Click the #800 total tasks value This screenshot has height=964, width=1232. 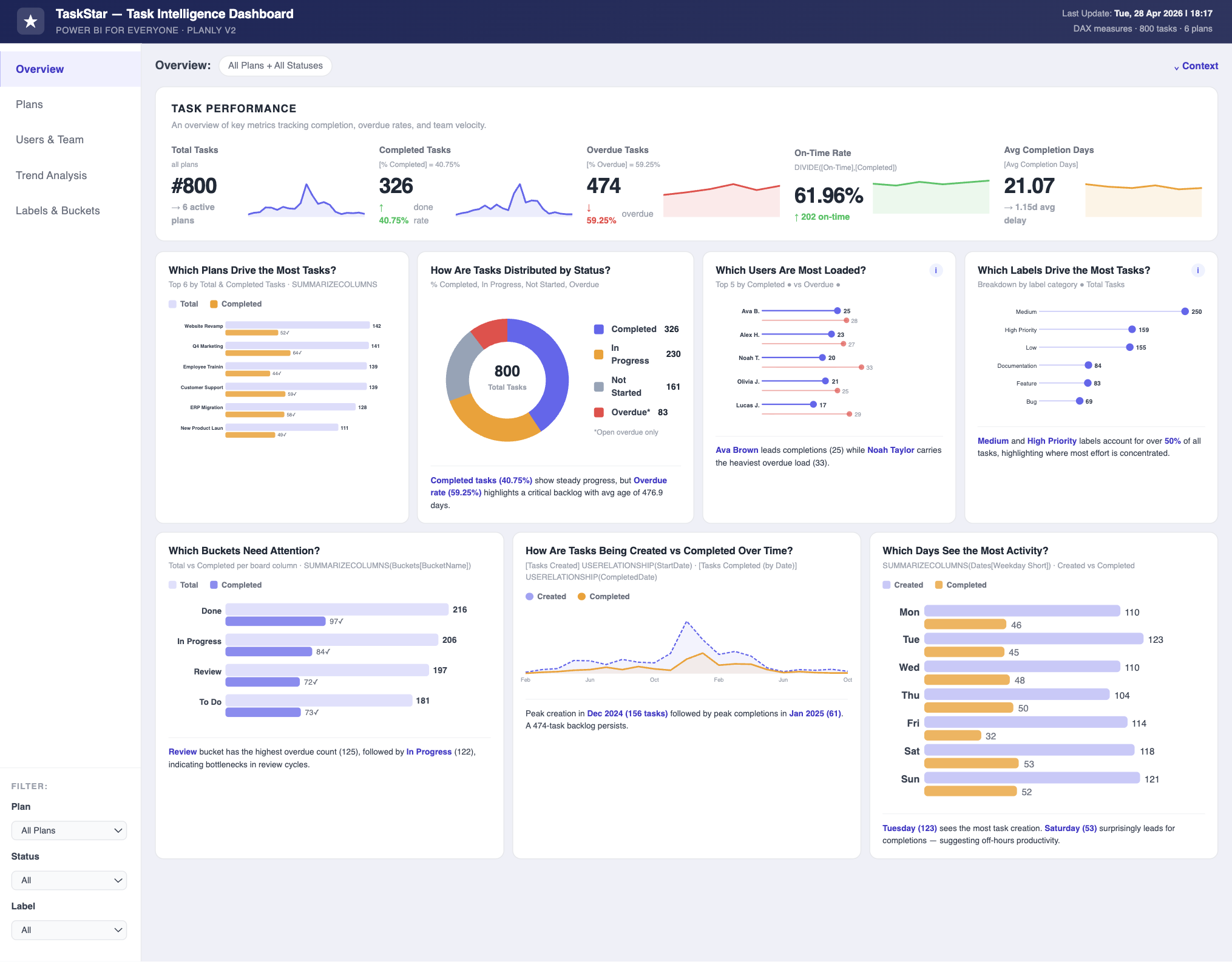(x=194, y=186)
